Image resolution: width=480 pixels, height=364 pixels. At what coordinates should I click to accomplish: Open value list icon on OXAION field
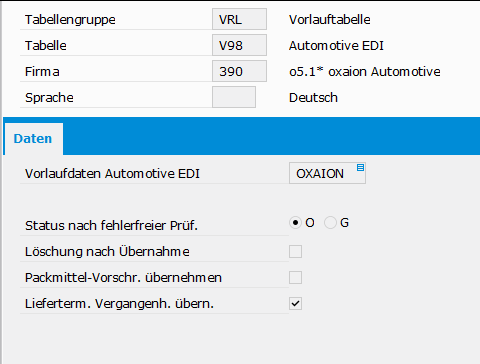coord(360,167)
